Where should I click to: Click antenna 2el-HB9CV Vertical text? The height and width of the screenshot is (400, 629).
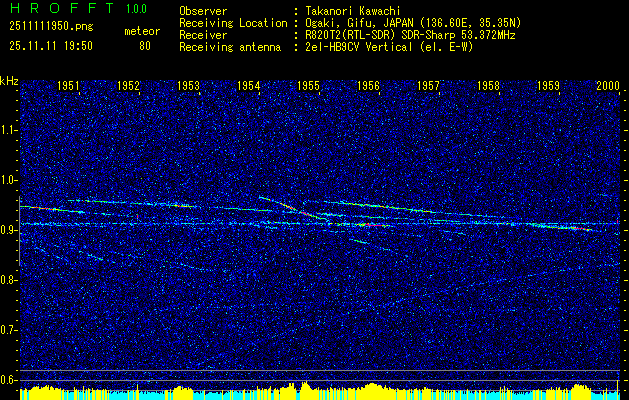[389, 47]
